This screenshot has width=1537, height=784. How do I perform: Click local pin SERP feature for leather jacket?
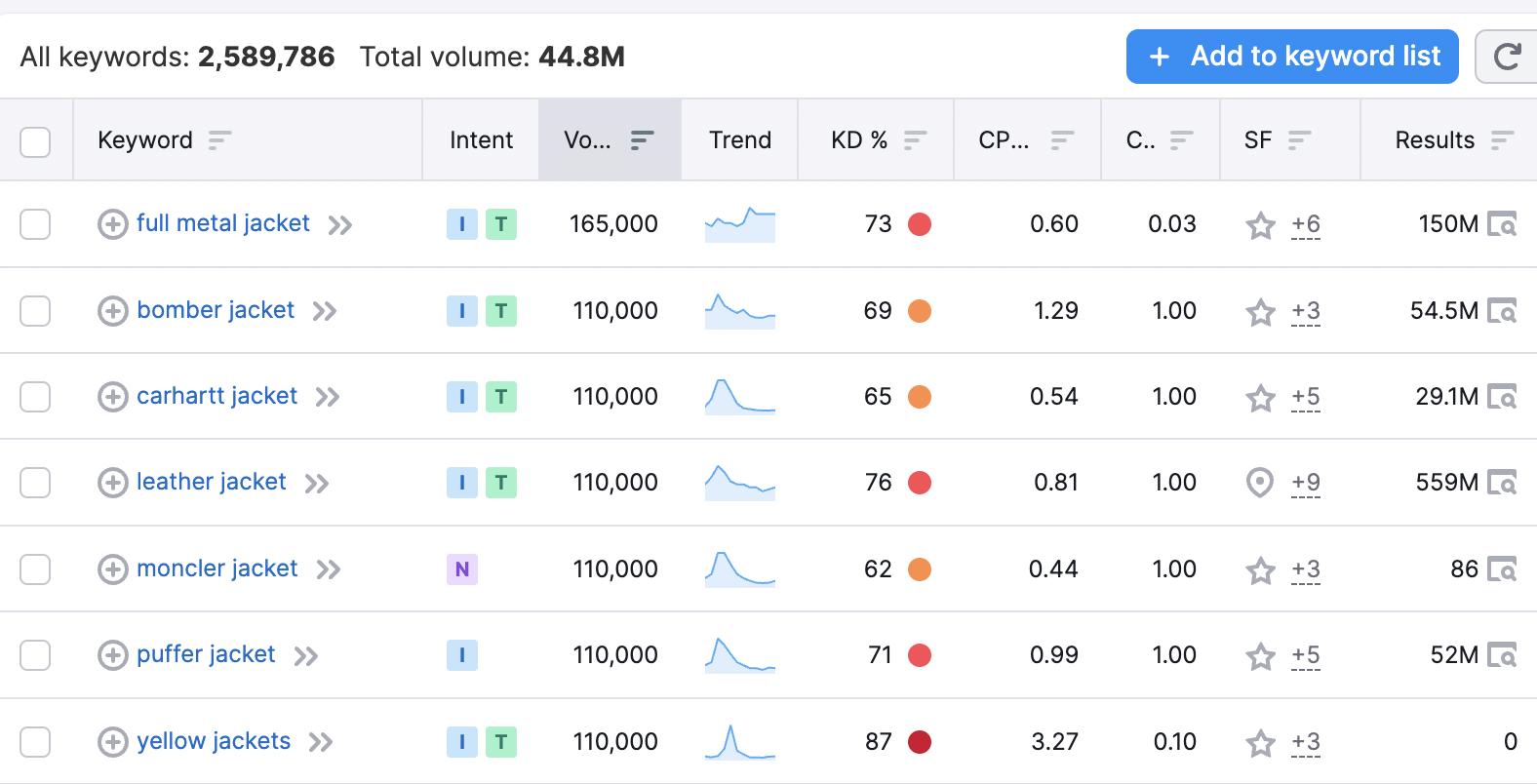(1261, 483)
